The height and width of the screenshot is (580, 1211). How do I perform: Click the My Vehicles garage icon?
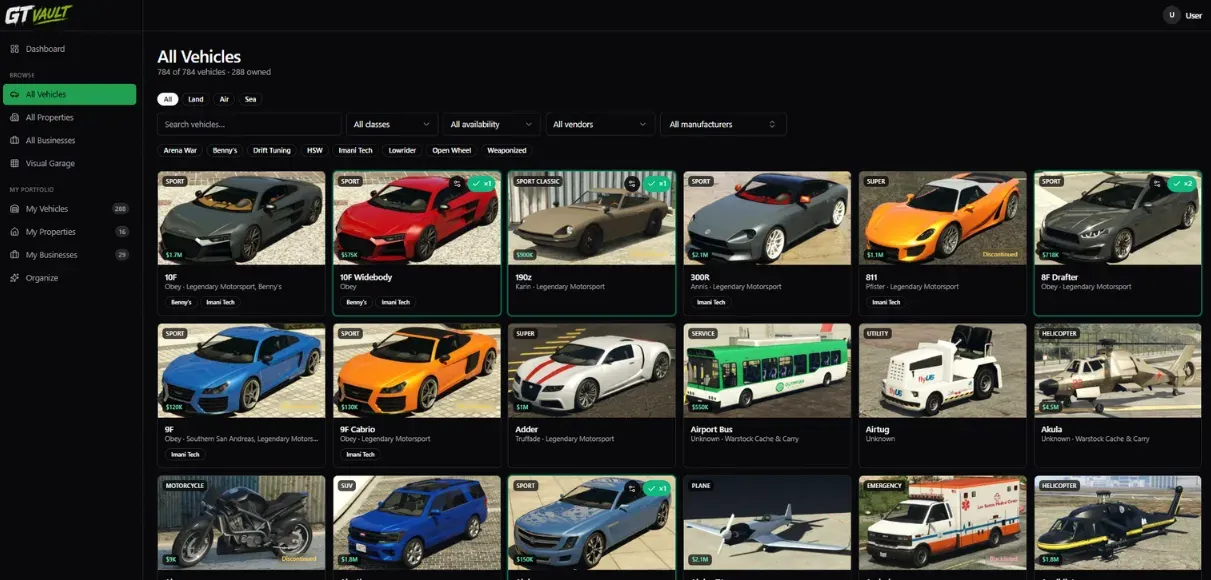coord(14,209)
